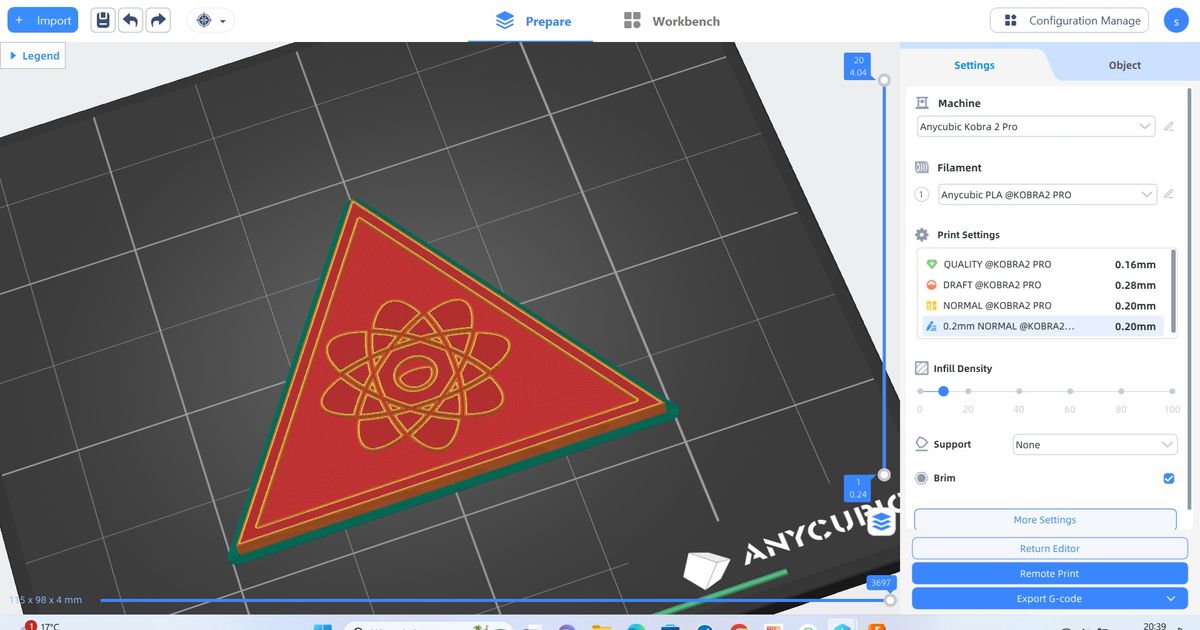Disable the Brim option
The width and height of the screenshot is (1200, 630).
(1168, 478)
